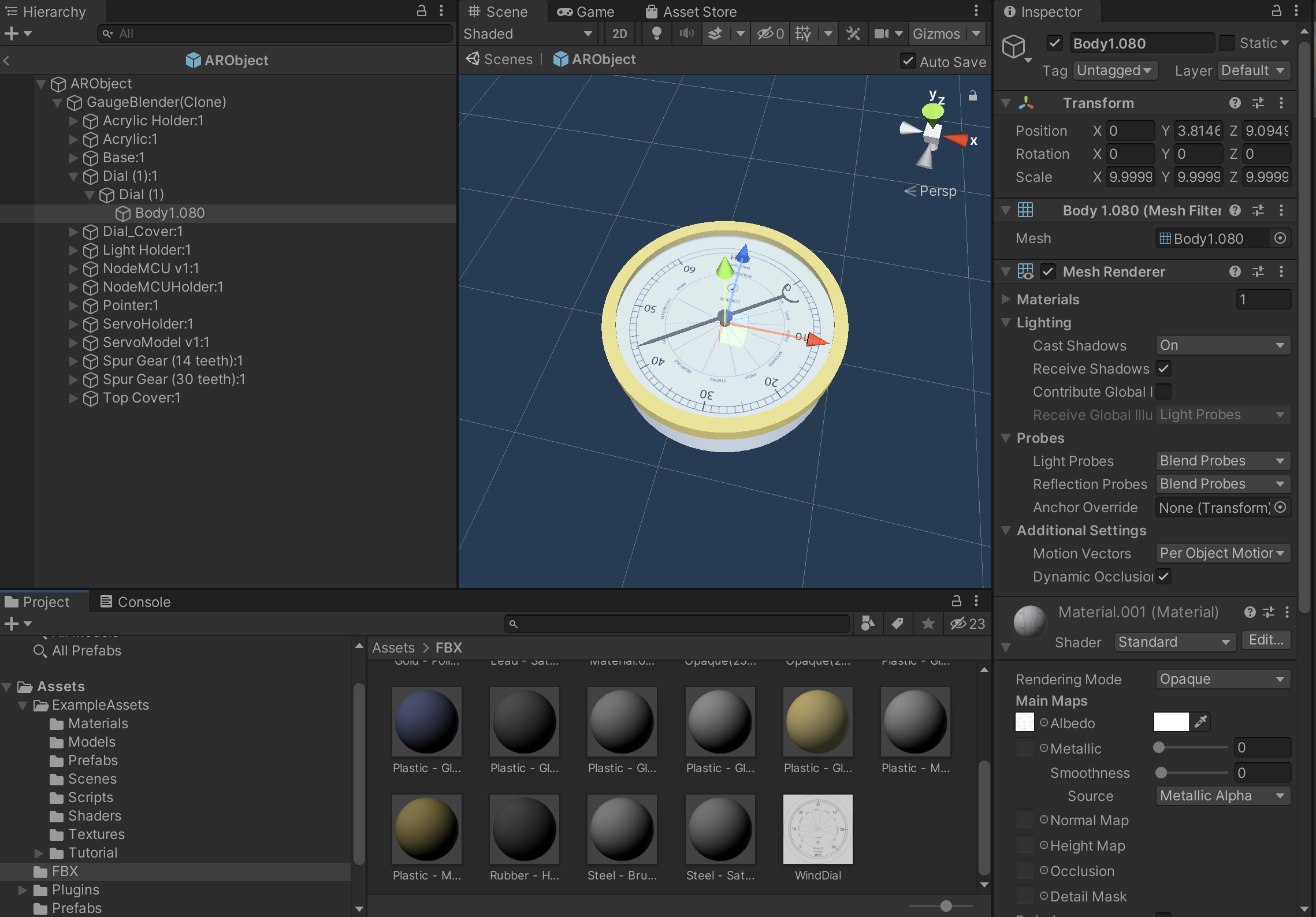Toggle the Static checkbox
The image size is (1316, 917).
tap(1227, 43)
